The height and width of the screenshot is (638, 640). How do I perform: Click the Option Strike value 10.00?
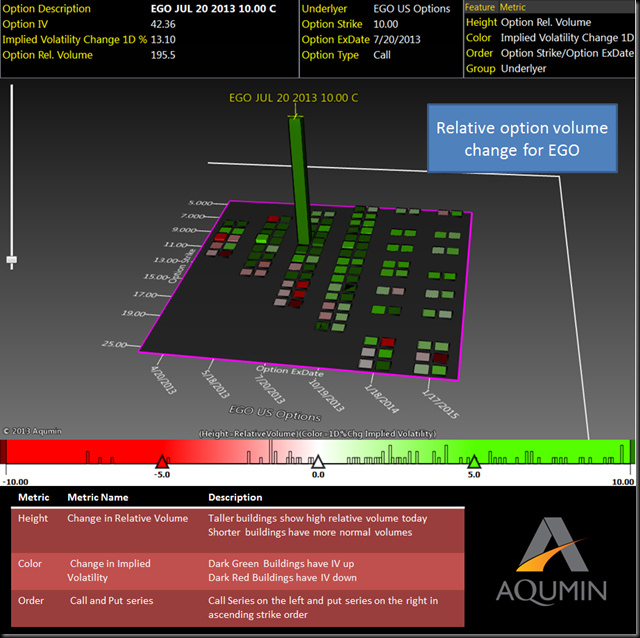coord(385,24)
